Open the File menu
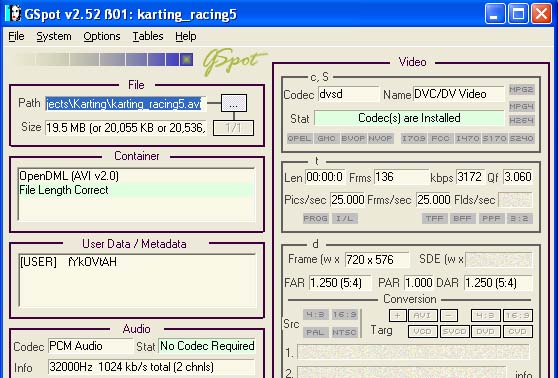 (x=16, y=36)
